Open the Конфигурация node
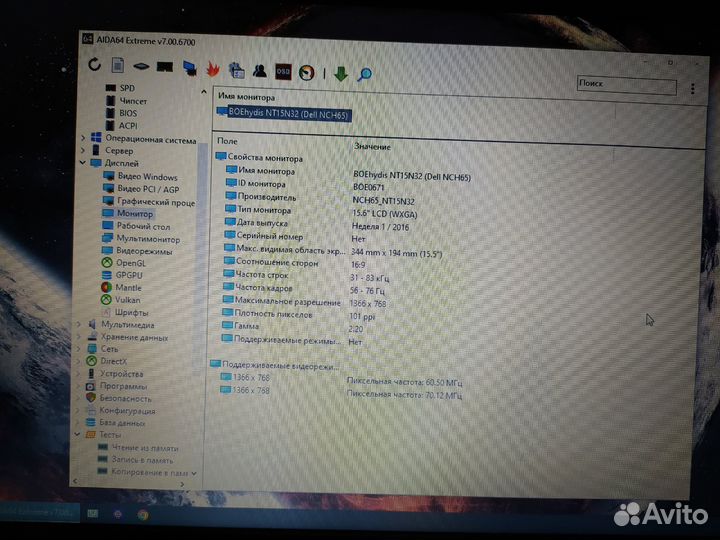The height and width of the screenshot is (540, 720). (127, 411)
